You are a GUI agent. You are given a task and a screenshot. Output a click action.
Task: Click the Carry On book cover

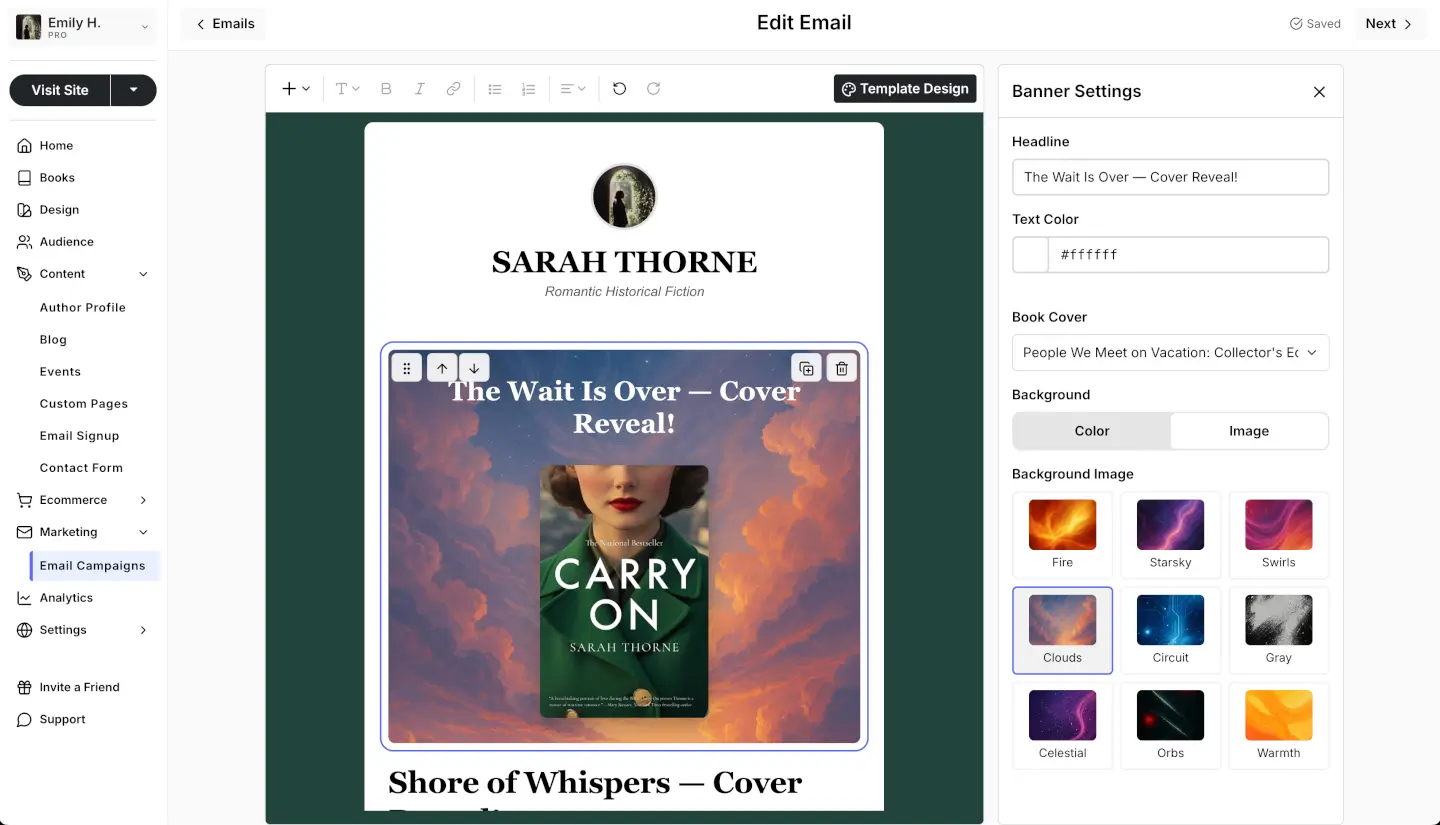[x=624, y=591]
